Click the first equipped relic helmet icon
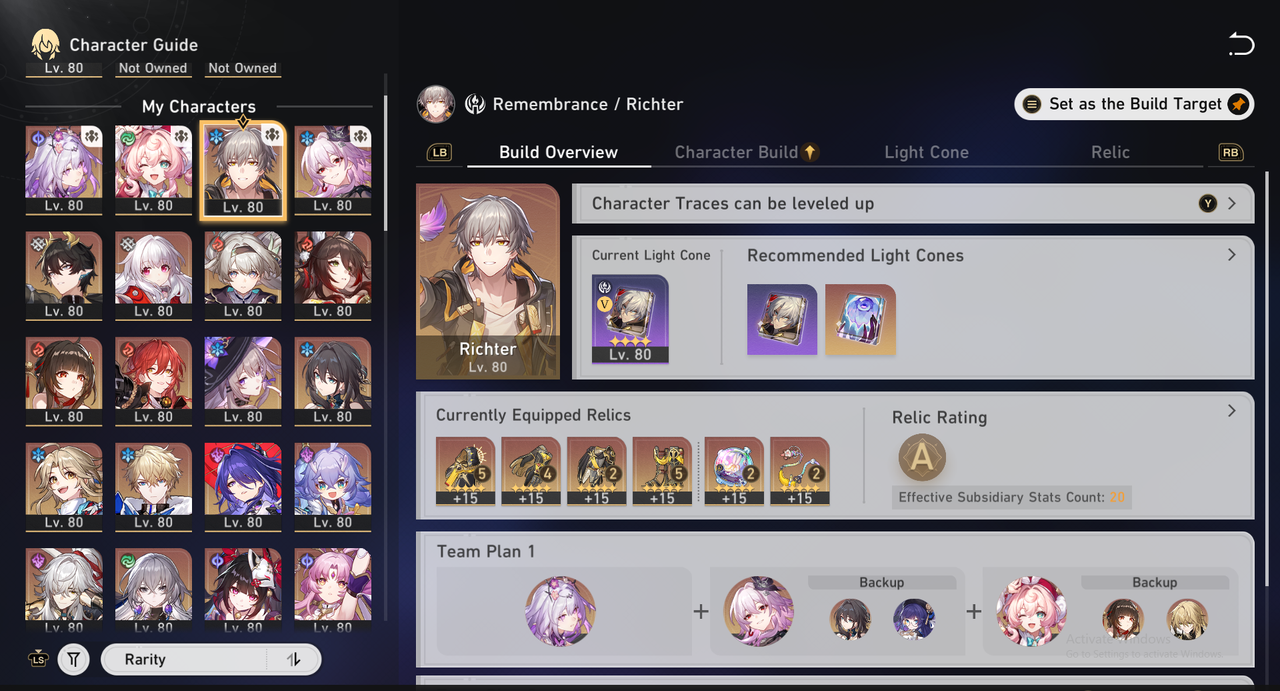The width and height of the screenshot is (1280, 691). point(465,470)
